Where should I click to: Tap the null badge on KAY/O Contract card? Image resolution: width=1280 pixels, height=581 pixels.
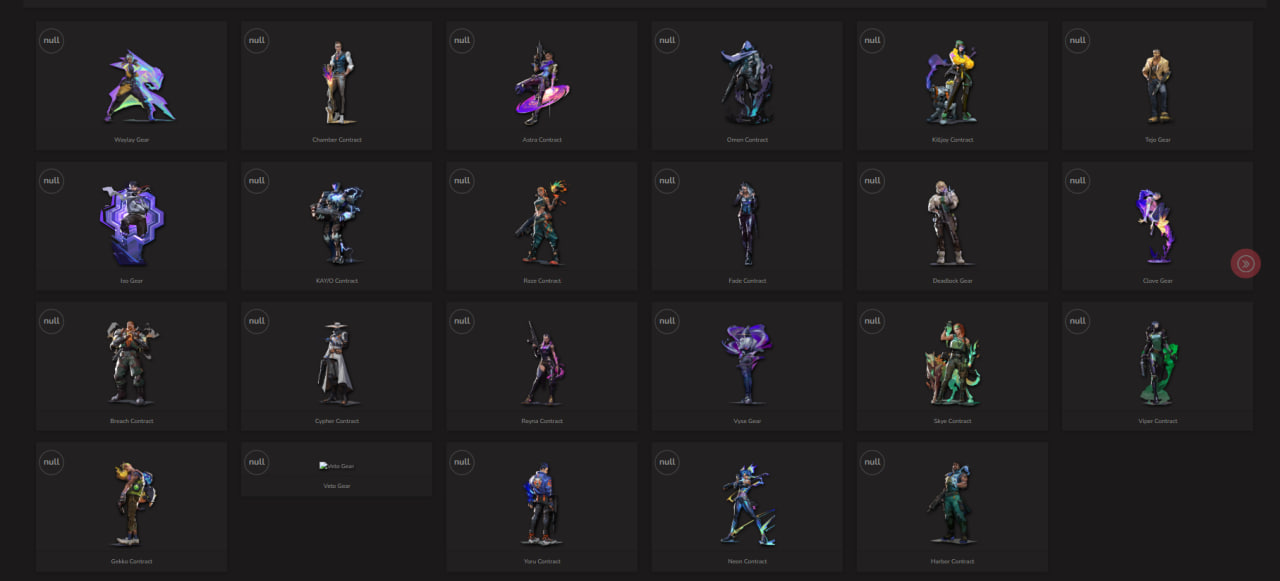tap(257, 181)
